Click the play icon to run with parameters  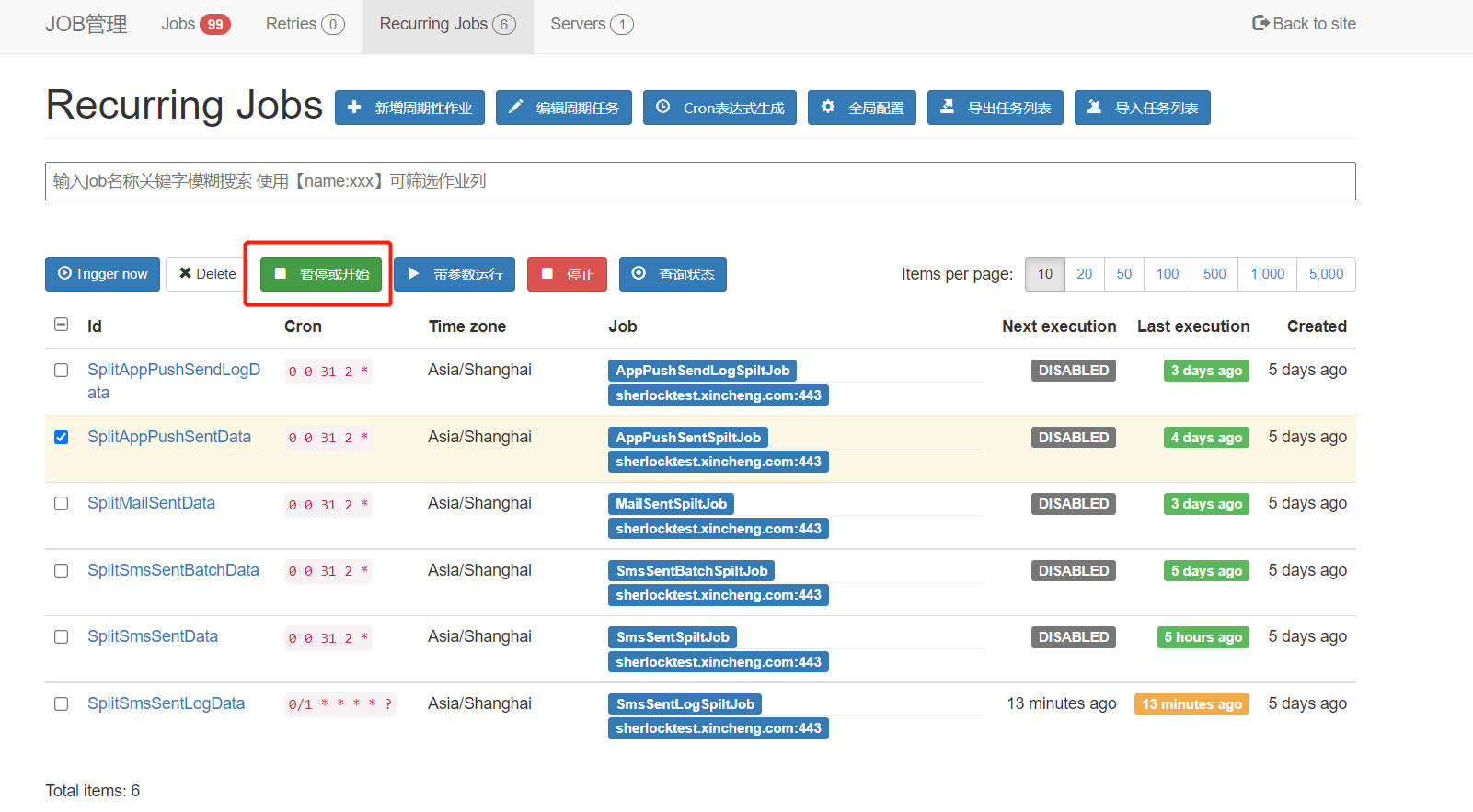[x=414, y=274]
